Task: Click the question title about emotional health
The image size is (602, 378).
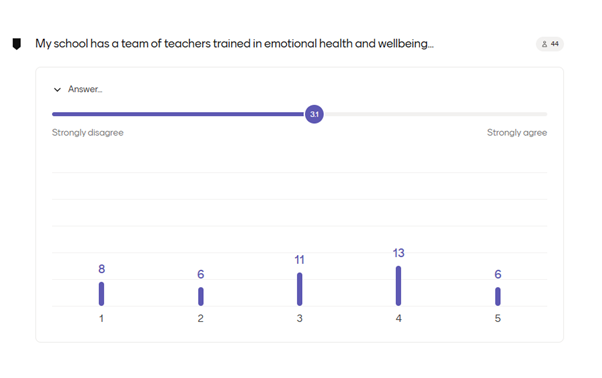Action: pos(234,44)
